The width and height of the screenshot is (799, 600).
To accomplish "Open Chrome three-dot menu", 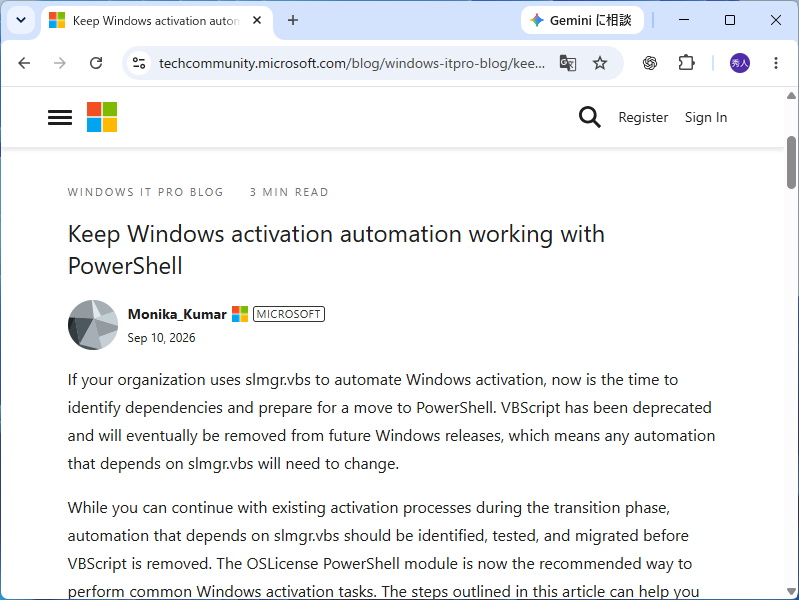I will [x=776, y=63].
